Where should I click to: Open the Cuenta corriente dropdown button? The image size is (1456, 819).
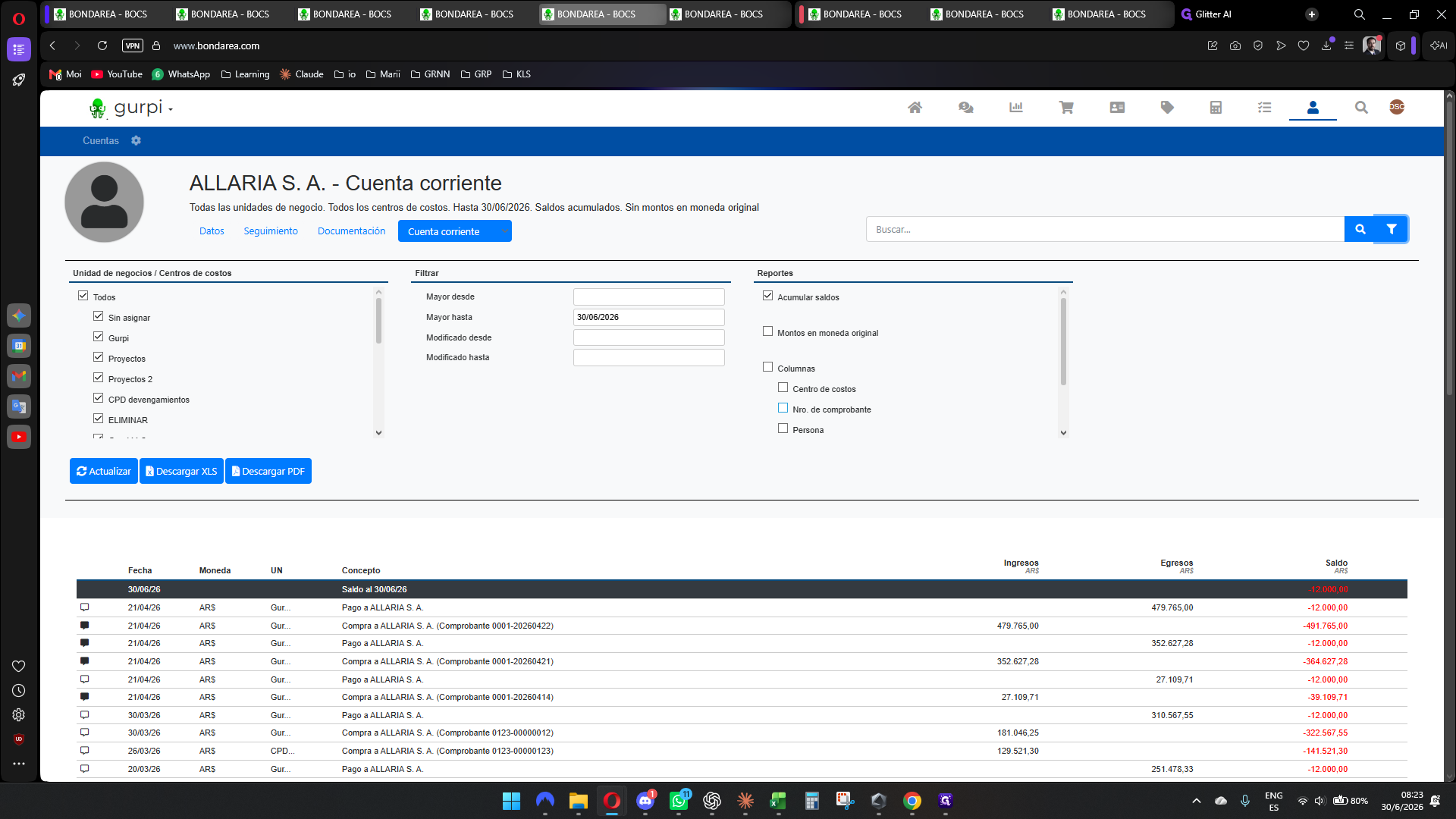coord(454,231)
